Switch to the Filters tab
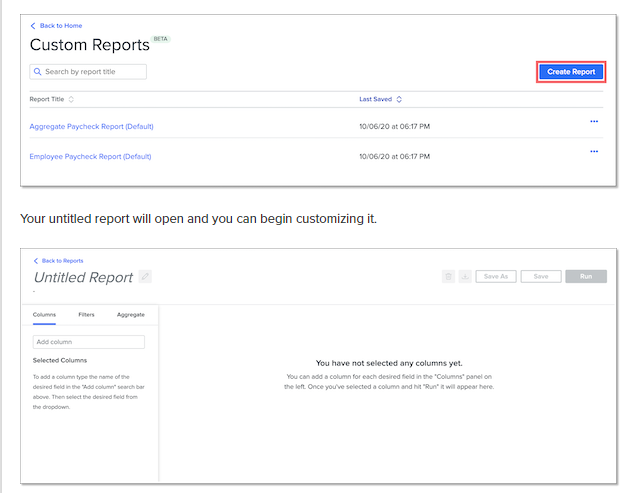Image resolution: width=632 pixels, height=493 pixels. tap(86, 314)
